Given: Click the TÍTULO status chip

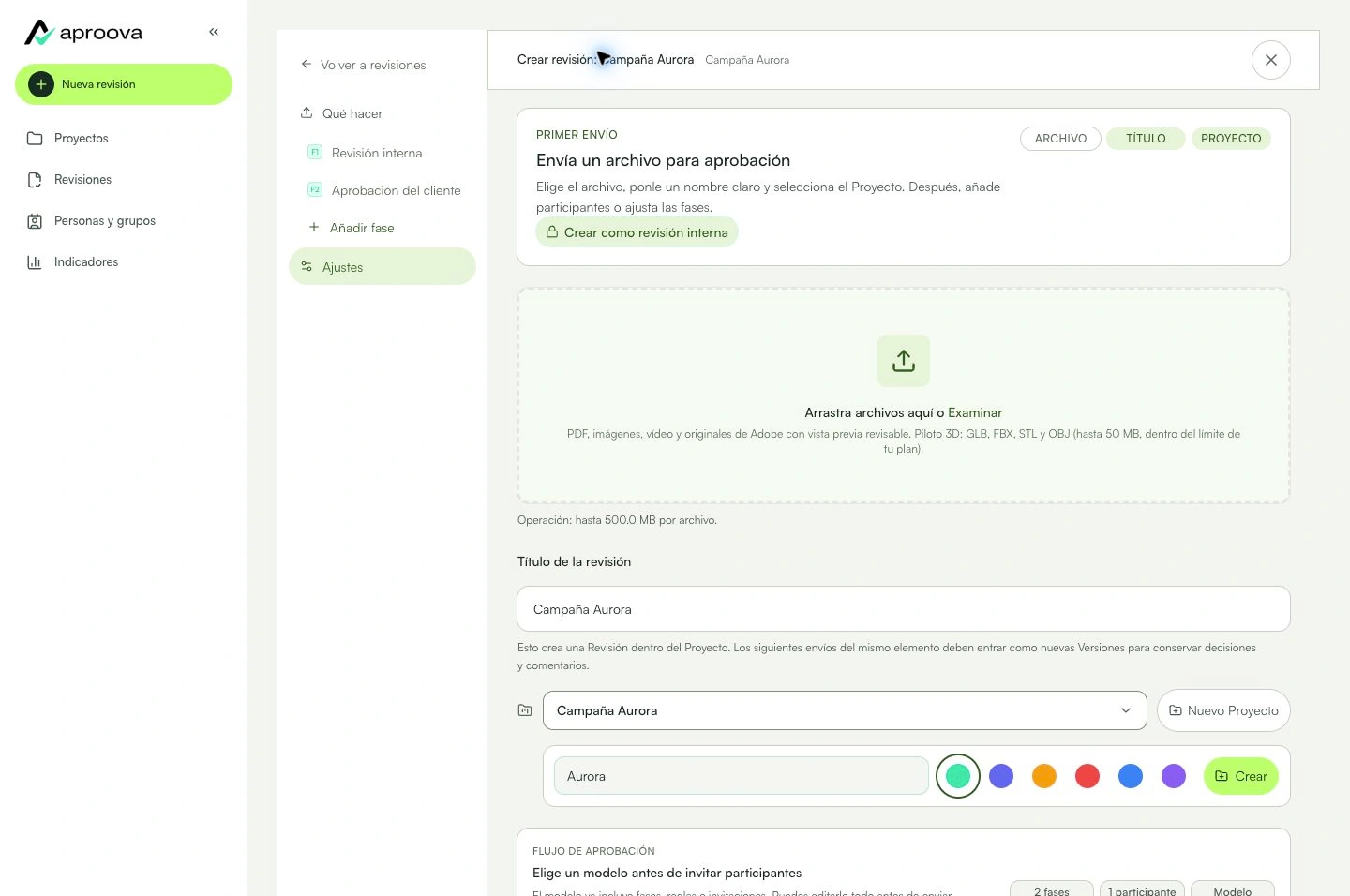Looking at the screenshot, I should (1146, 139).
